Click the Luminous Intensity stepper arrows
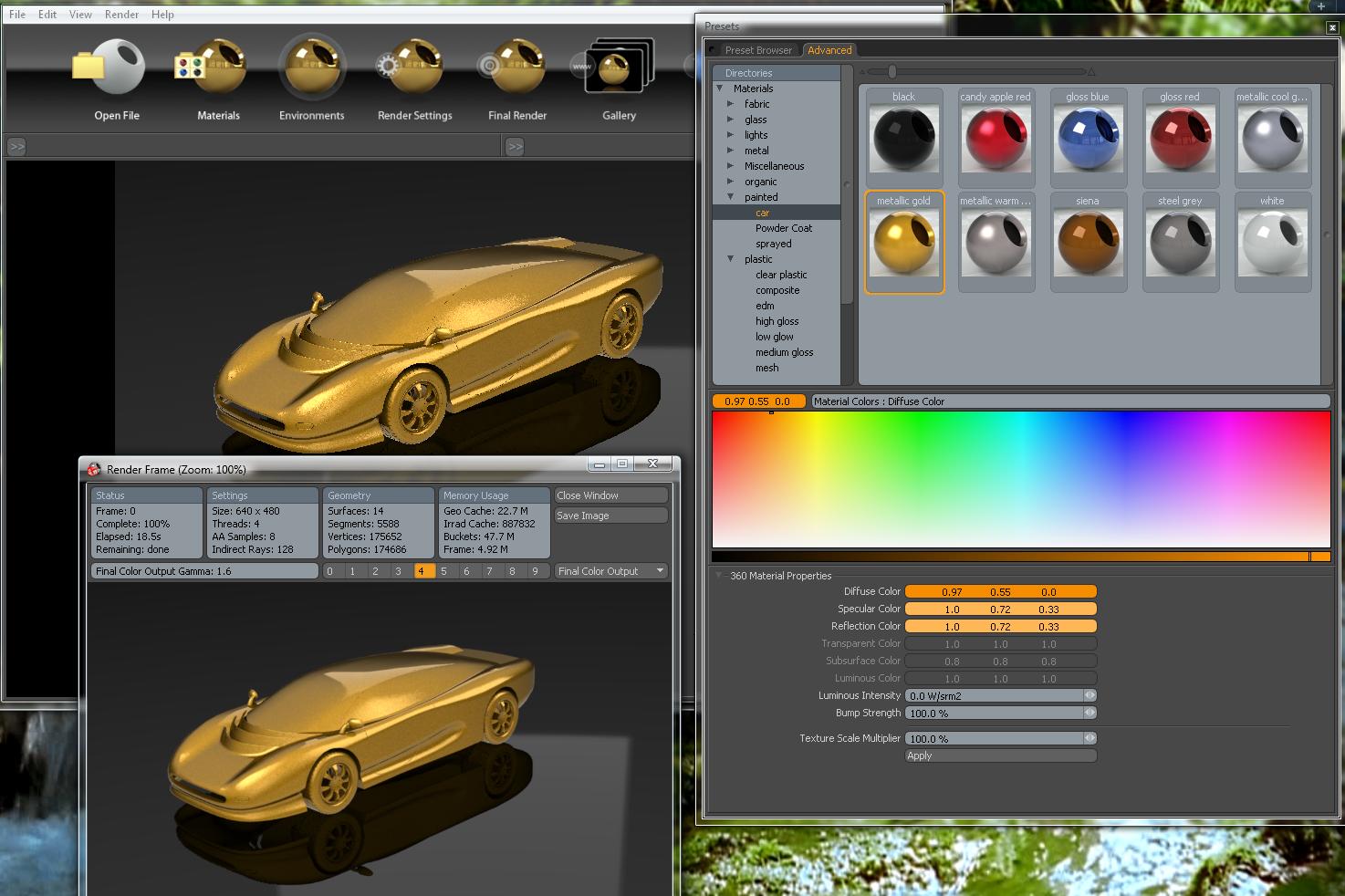 click(x=1090, y=695)
